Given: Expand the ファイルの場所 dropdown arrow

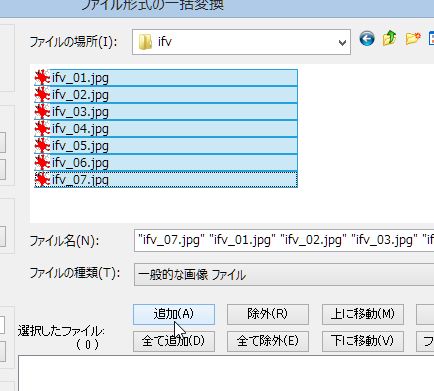Looking at the screenshot, I should click(342, 43).
